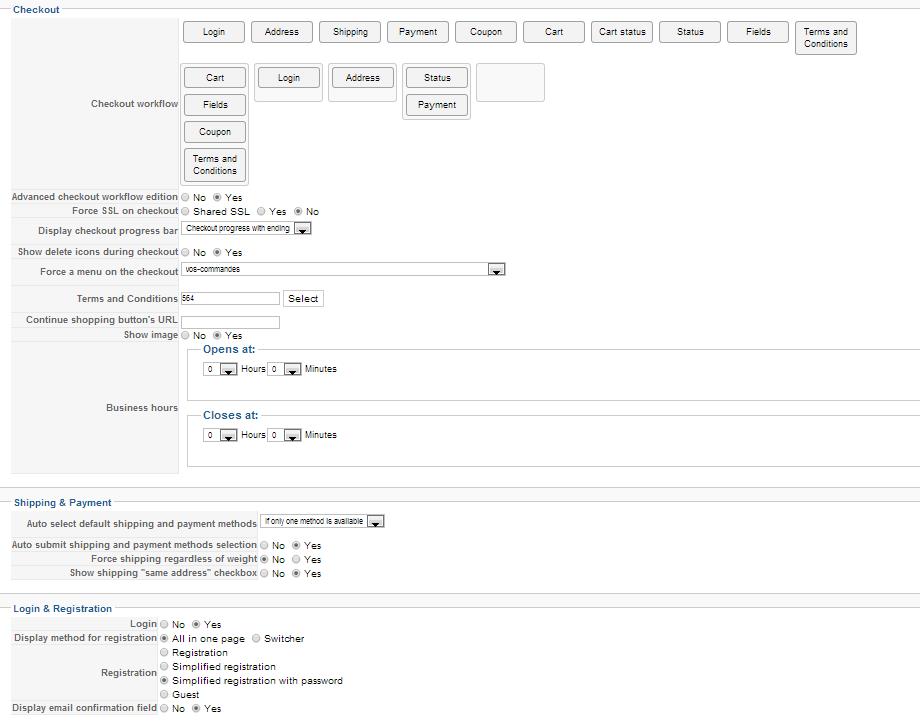Select Simplified registration with password option
Image resolution: width=920 pixels, height=726 pixels.
164,681
